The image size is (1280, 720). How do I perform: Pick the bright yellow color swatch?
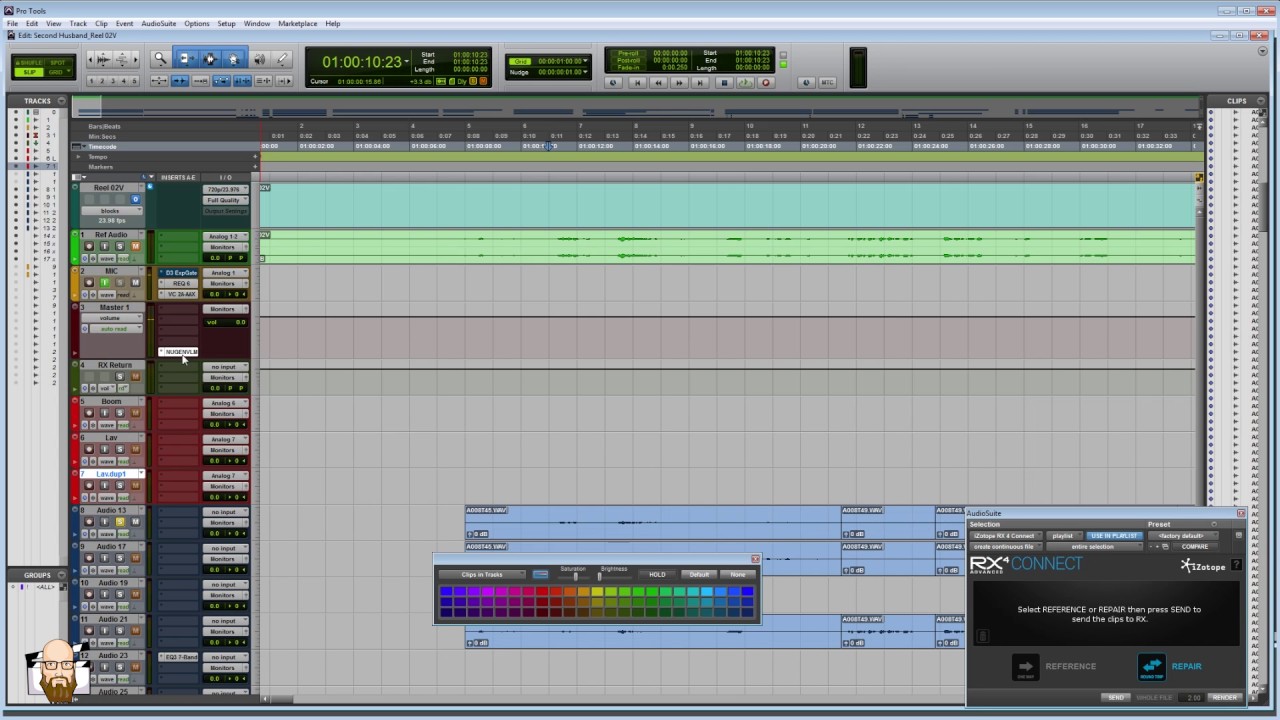[597, 591]
